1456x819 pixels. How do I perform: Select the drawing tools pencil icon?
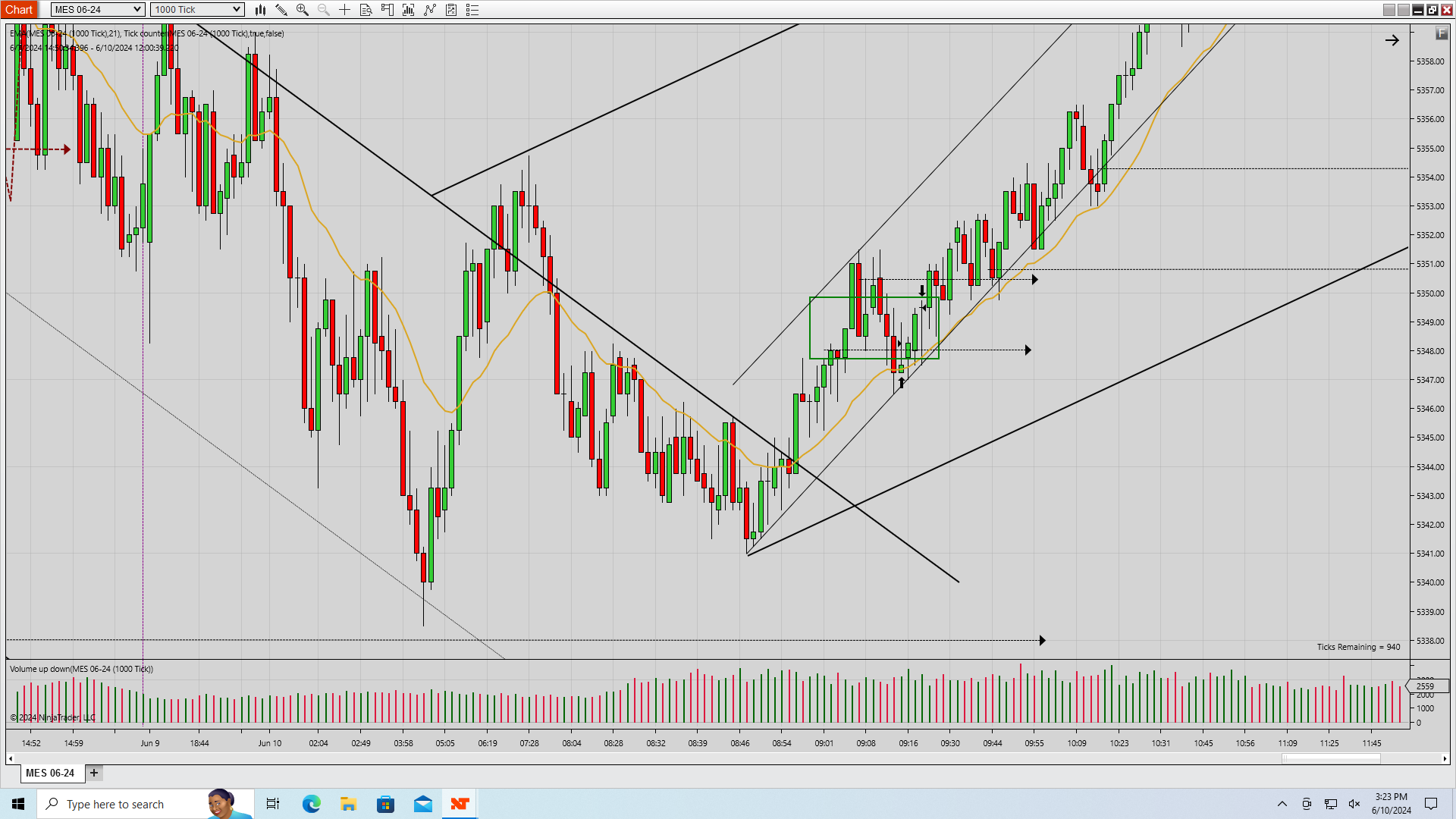coord(281,10)
